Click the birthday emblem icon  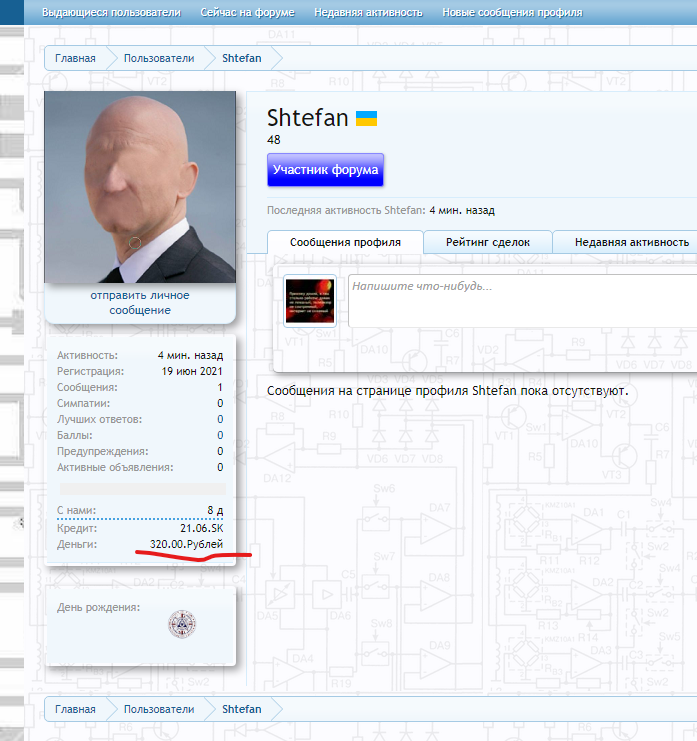click(x=182, y=624)
